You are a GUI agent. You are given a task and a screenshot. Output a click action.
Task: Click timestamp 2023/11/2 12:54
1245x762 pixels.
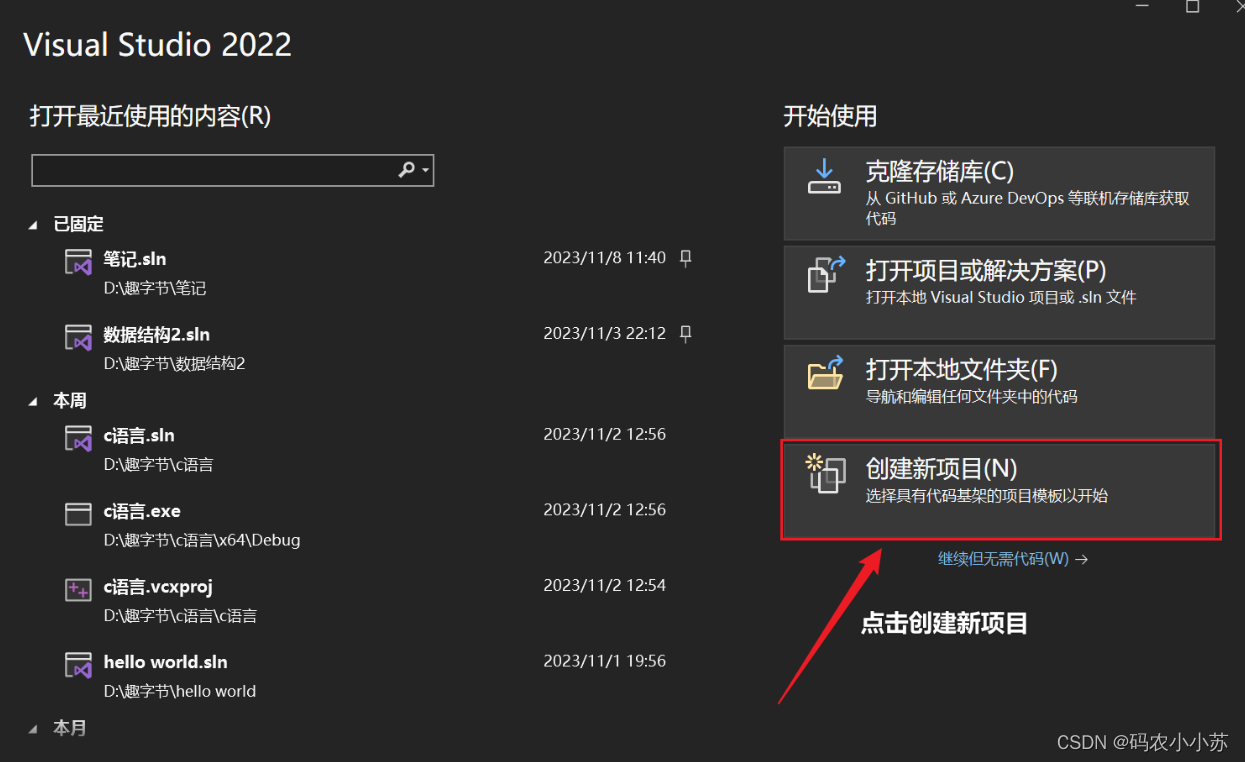coord(604,585)
